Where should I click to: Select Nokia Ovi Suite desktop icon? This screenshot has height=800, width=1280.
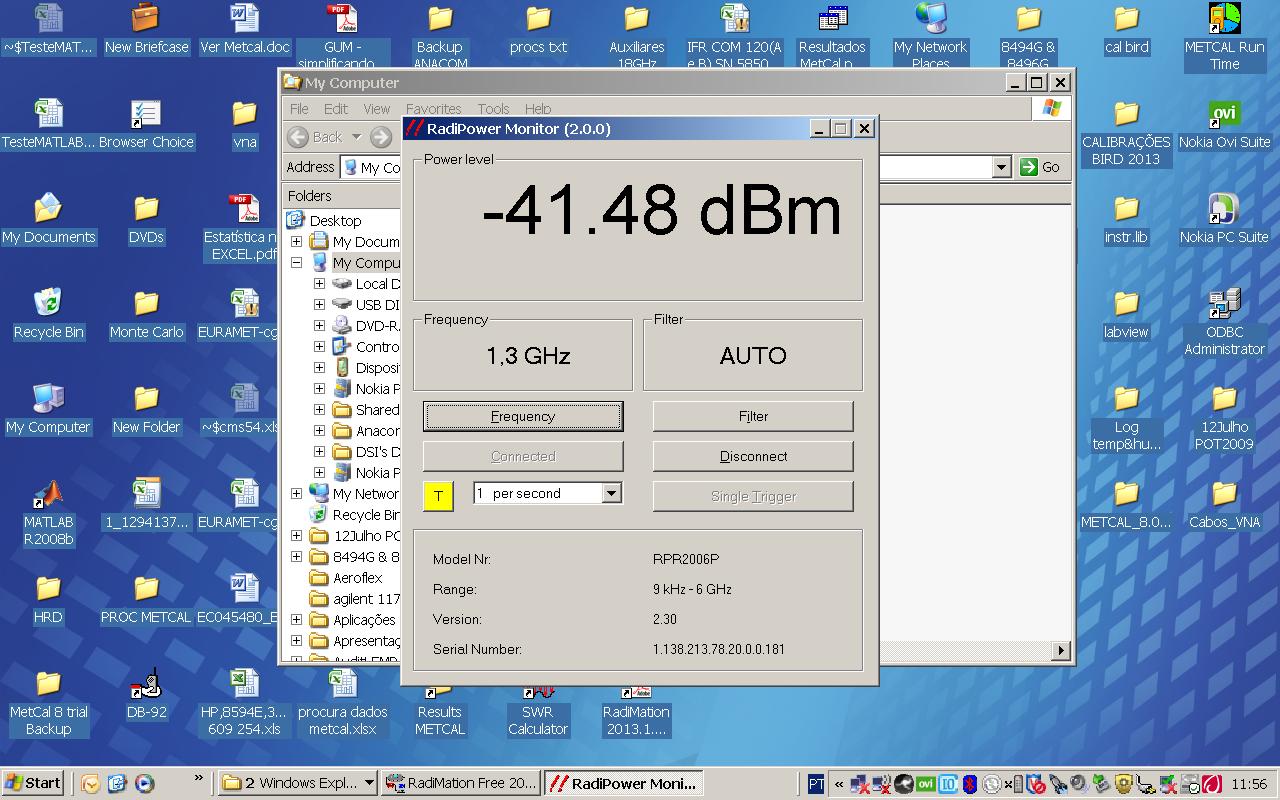(1224, 125)
